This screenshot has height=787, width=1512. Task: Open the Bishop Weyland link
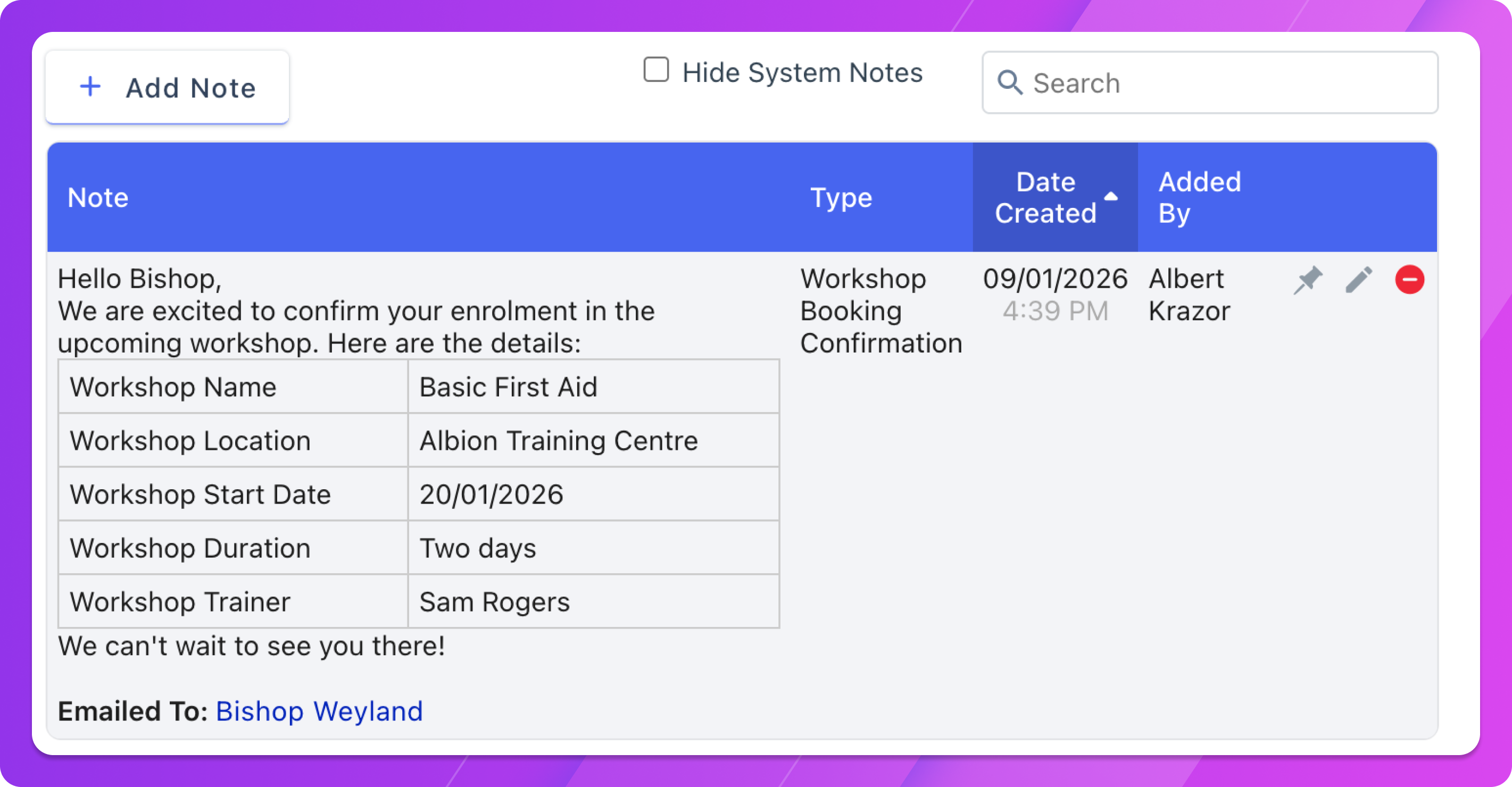click(319, 711)
